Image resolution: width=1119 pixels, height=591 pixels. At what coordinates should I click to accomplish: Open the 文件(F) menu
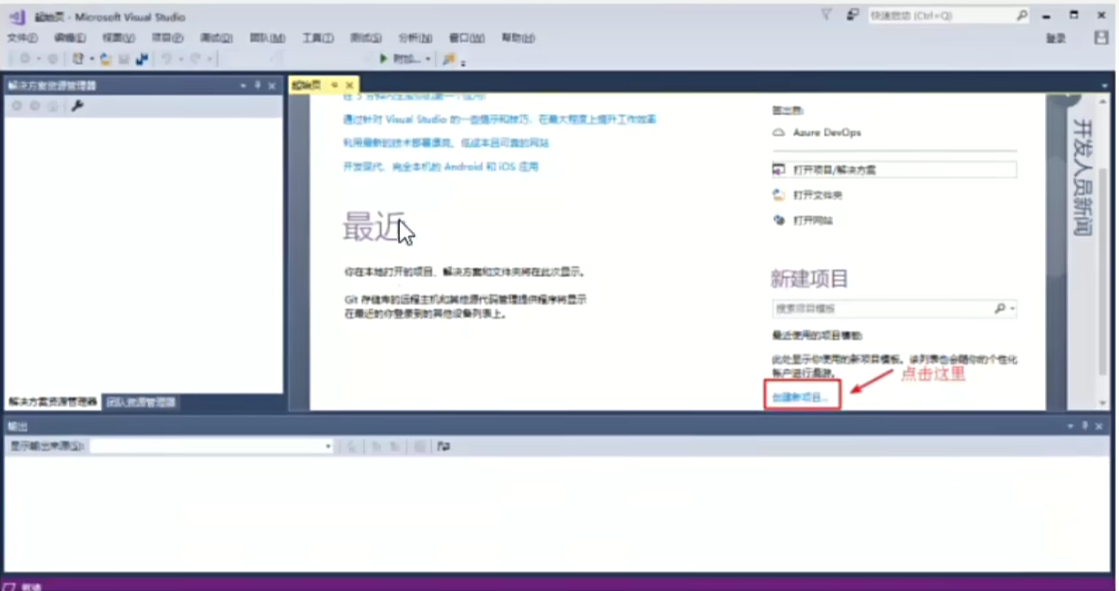tap(22, 38)
